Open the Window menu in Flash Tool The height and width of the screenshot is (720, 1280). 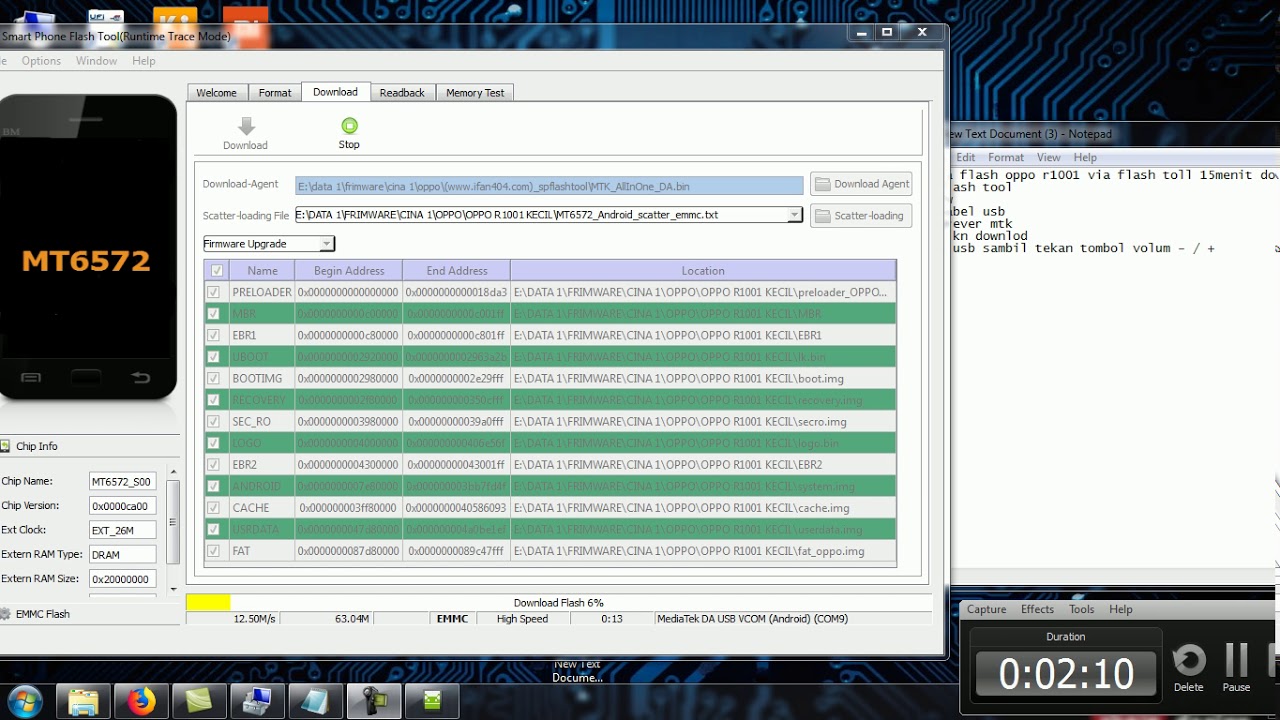click(x=96, y=61)
